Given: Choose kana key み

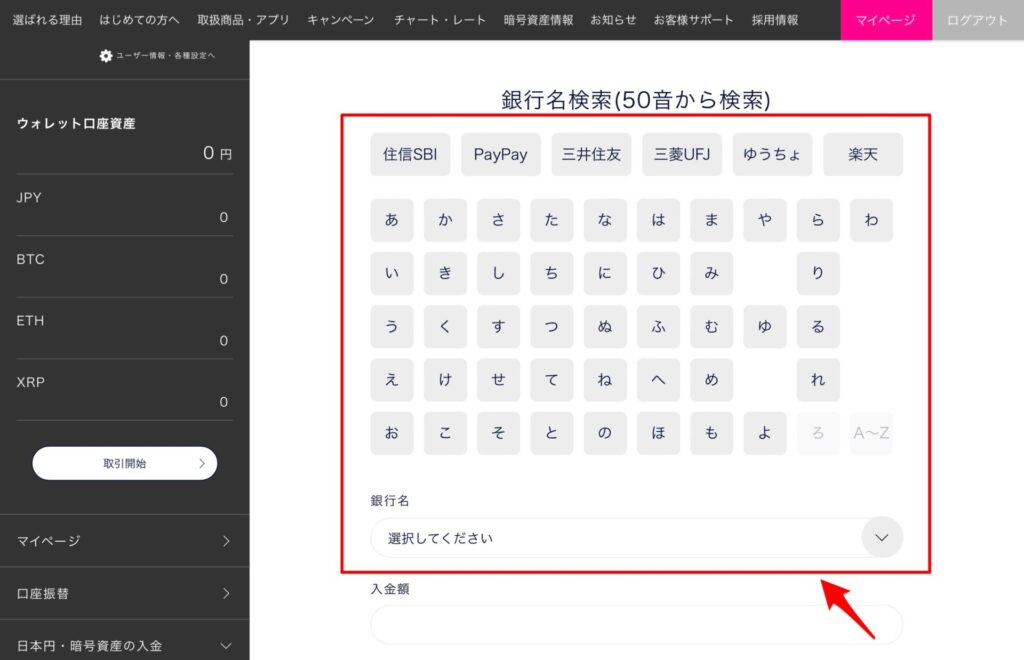Looking at the screenshot, I should click(x=712, y=274).
